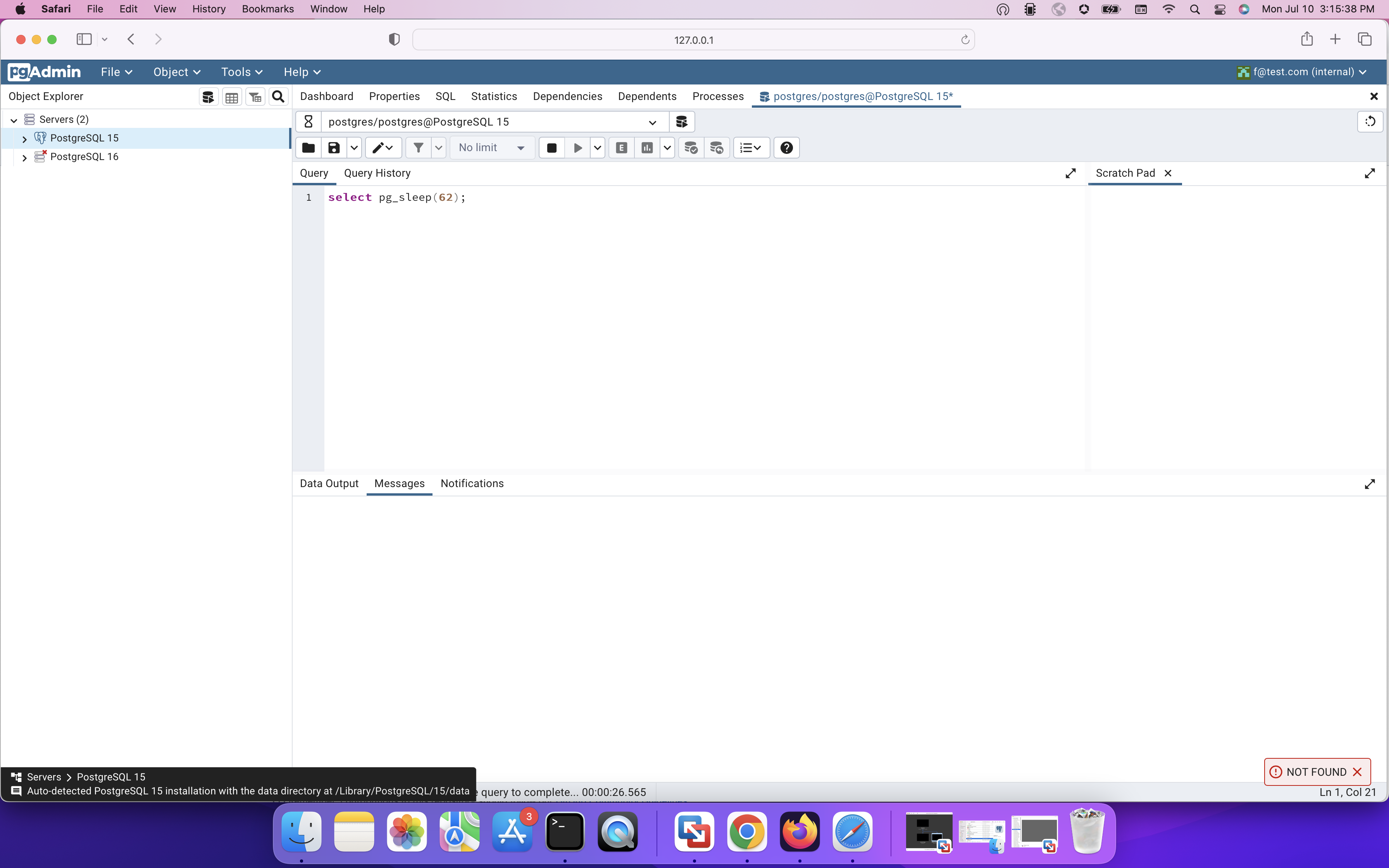Open execute options dropdown arrow
Screen dimensions: 1389x868
[x=598, y=148]
